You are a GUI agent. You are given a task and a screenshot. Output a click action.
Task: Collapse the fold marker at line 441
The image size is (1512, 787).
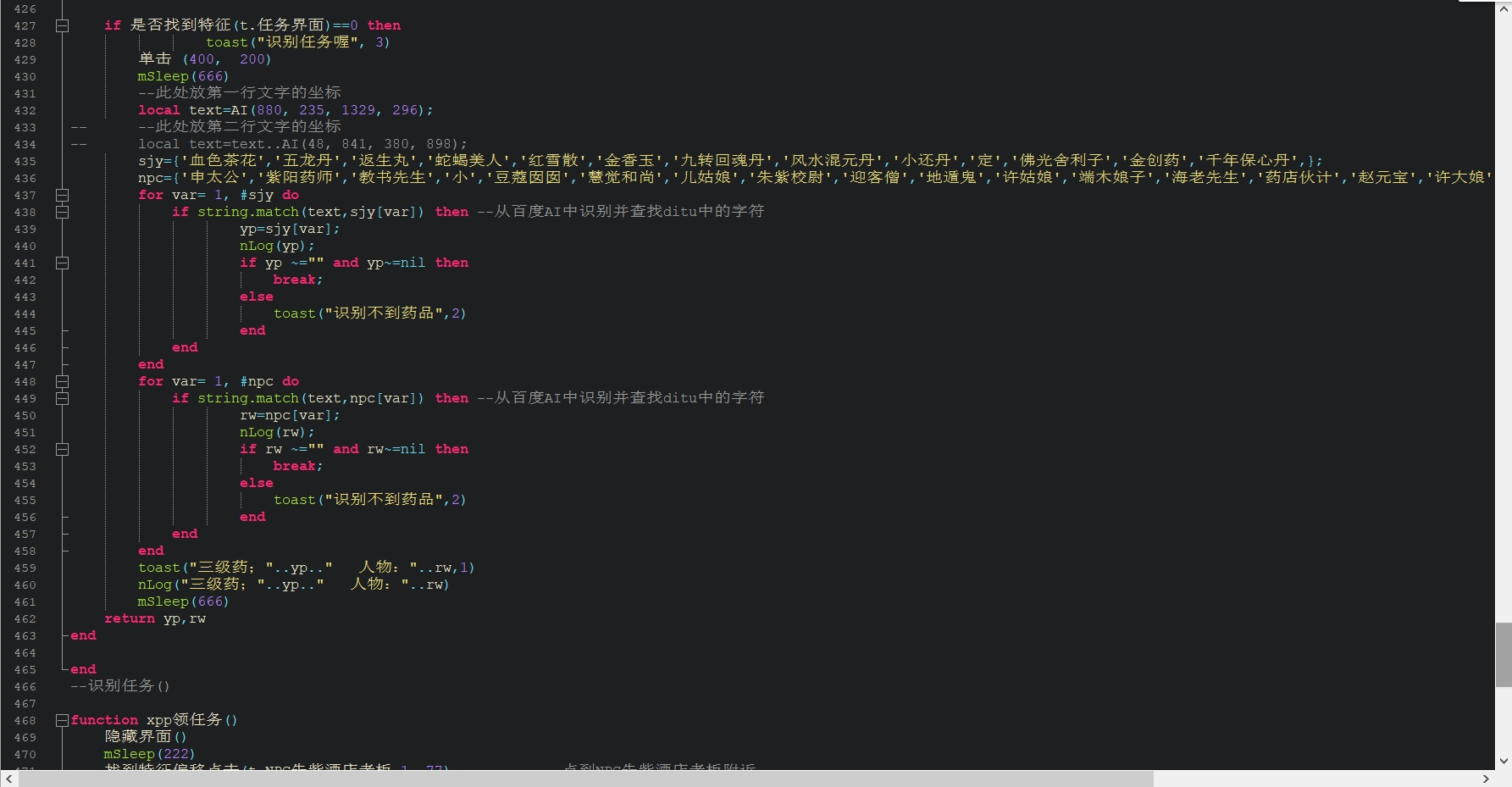(x=62, y=263)
